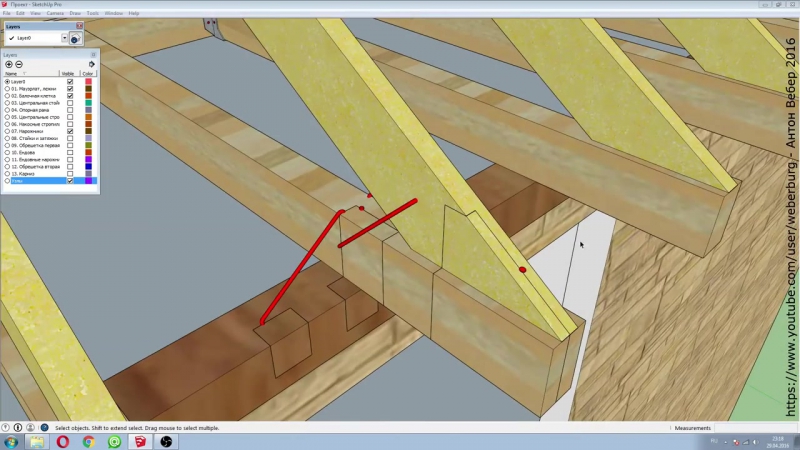
Task: Set Layer0 as the active layer
Action: [x=8, y=81]
